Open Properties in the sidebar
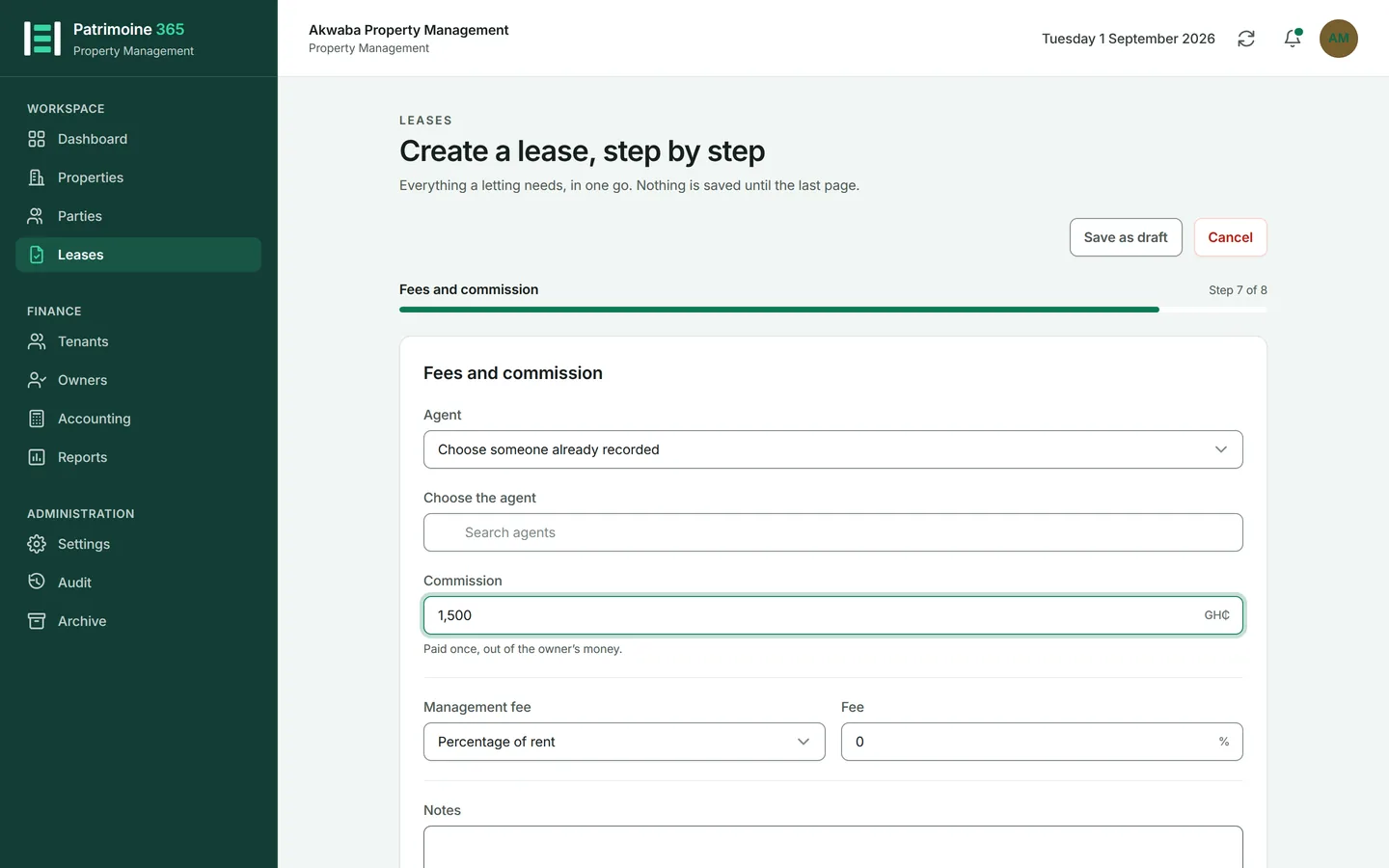1389x868 pixels. coord(139,177)
